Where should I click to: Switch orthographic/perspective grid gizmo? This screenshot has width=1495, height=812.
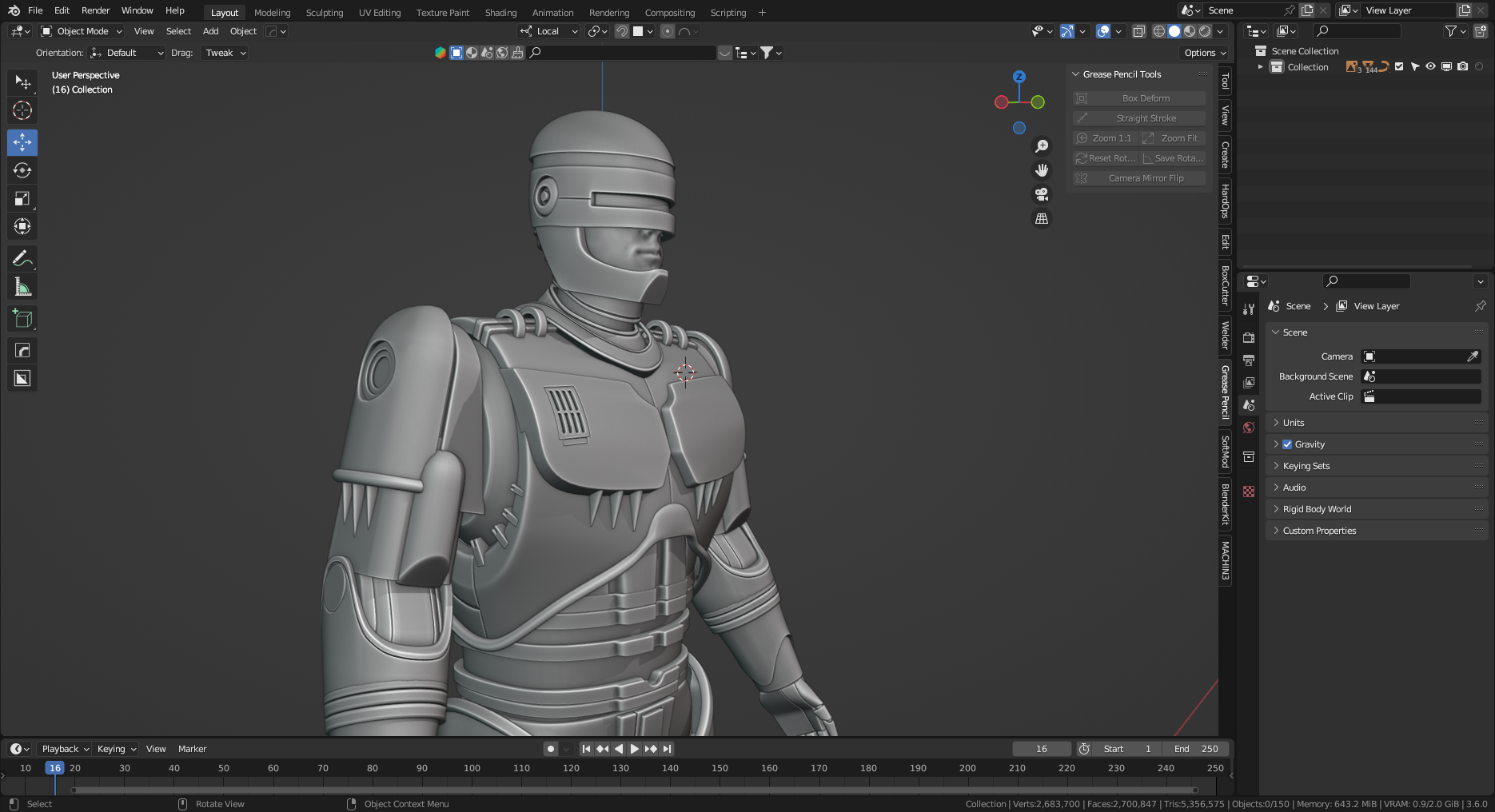(x=1042, y=218)
